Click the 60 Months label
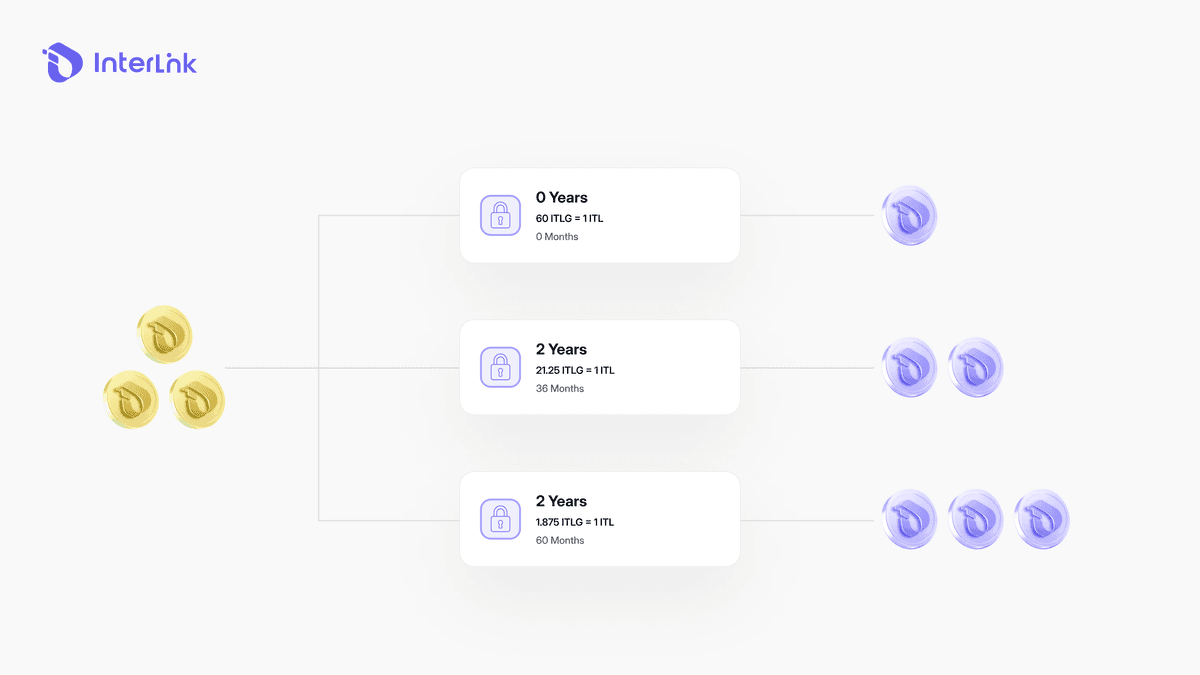1200x675 pixels. (x=560, y=540)
